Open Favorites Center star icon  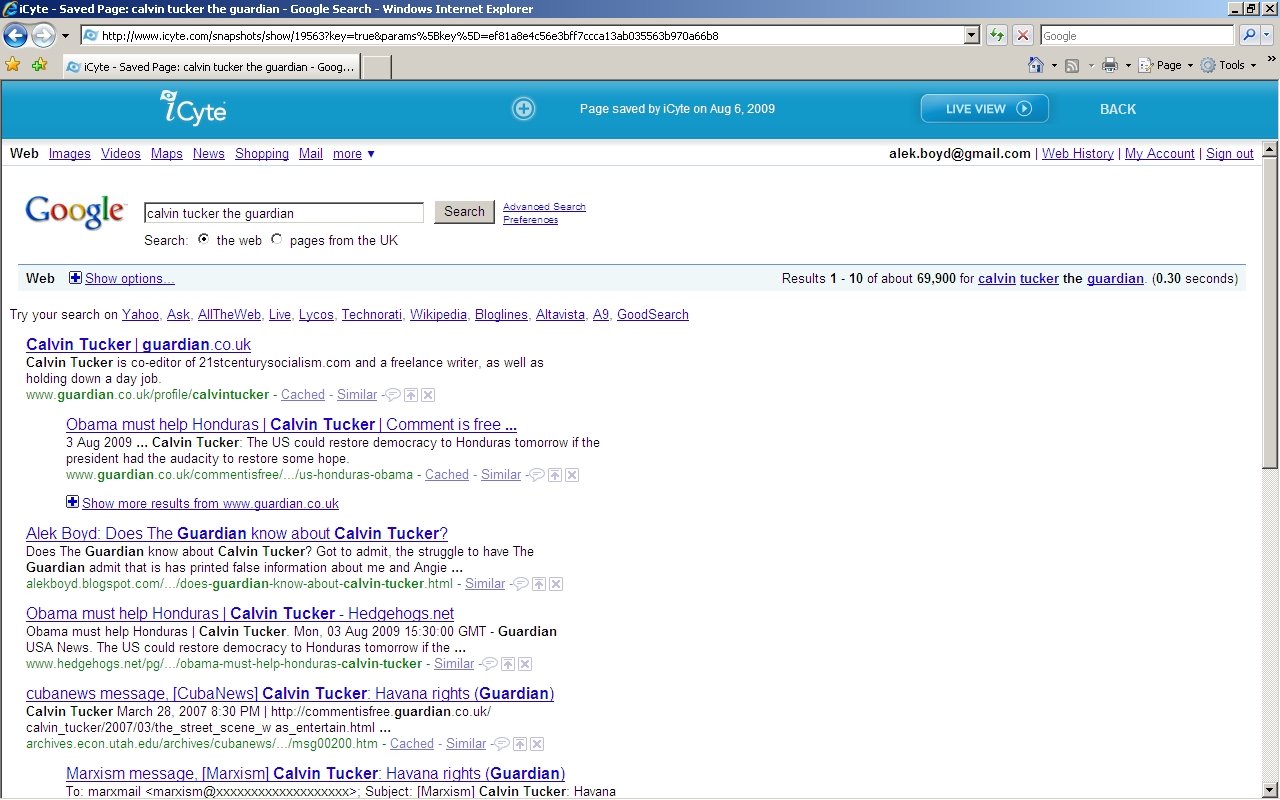[x=13, y=65]
